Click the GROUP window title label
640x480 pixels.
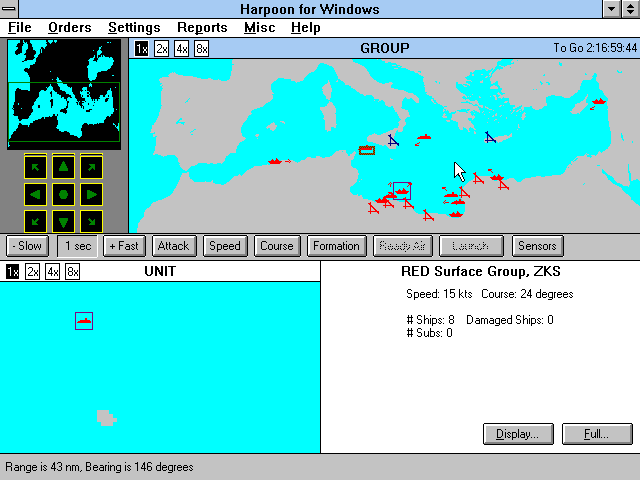click(x=384, y=48)
